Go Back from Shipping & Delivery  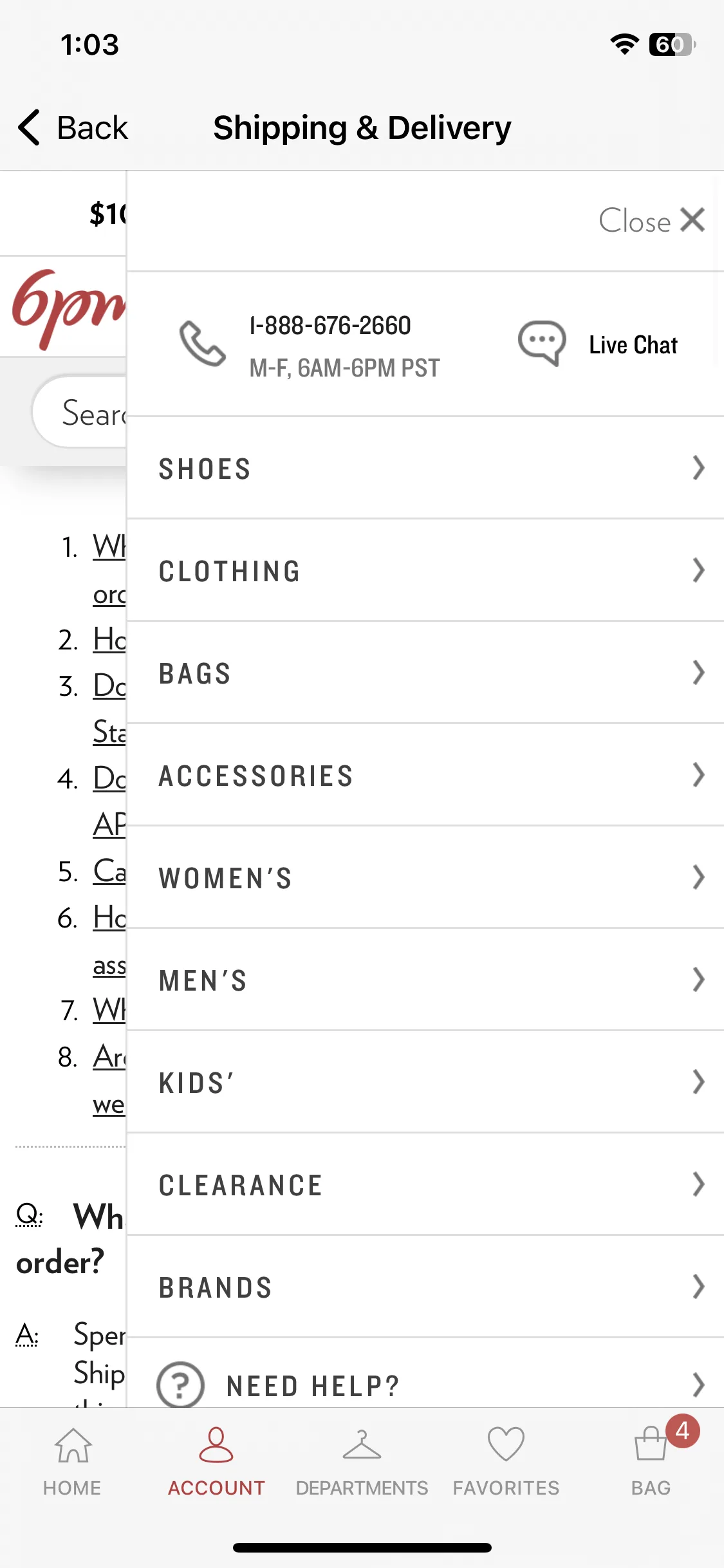tap(73, 127)
